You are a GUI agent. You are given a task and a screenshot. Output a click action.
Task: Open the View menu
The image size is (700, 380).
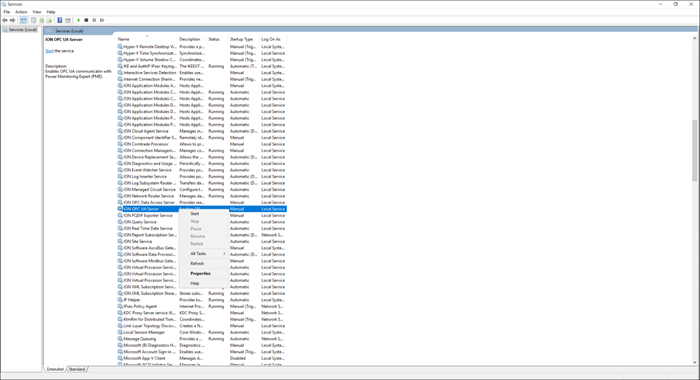pyautogui.click(x=37, y=12)
